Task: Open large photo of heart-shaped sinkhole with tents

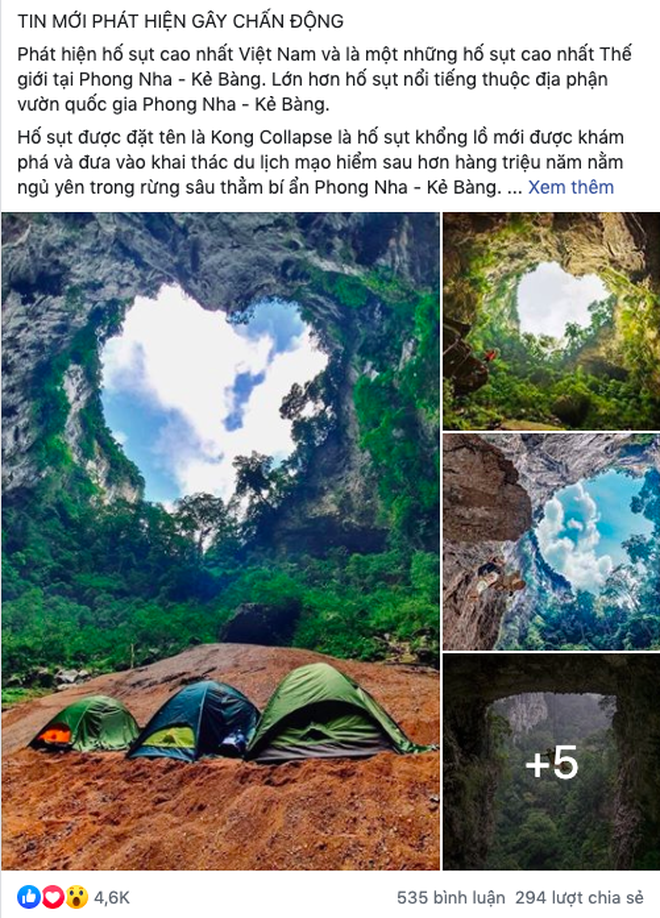Action: [x=220, y=541]
